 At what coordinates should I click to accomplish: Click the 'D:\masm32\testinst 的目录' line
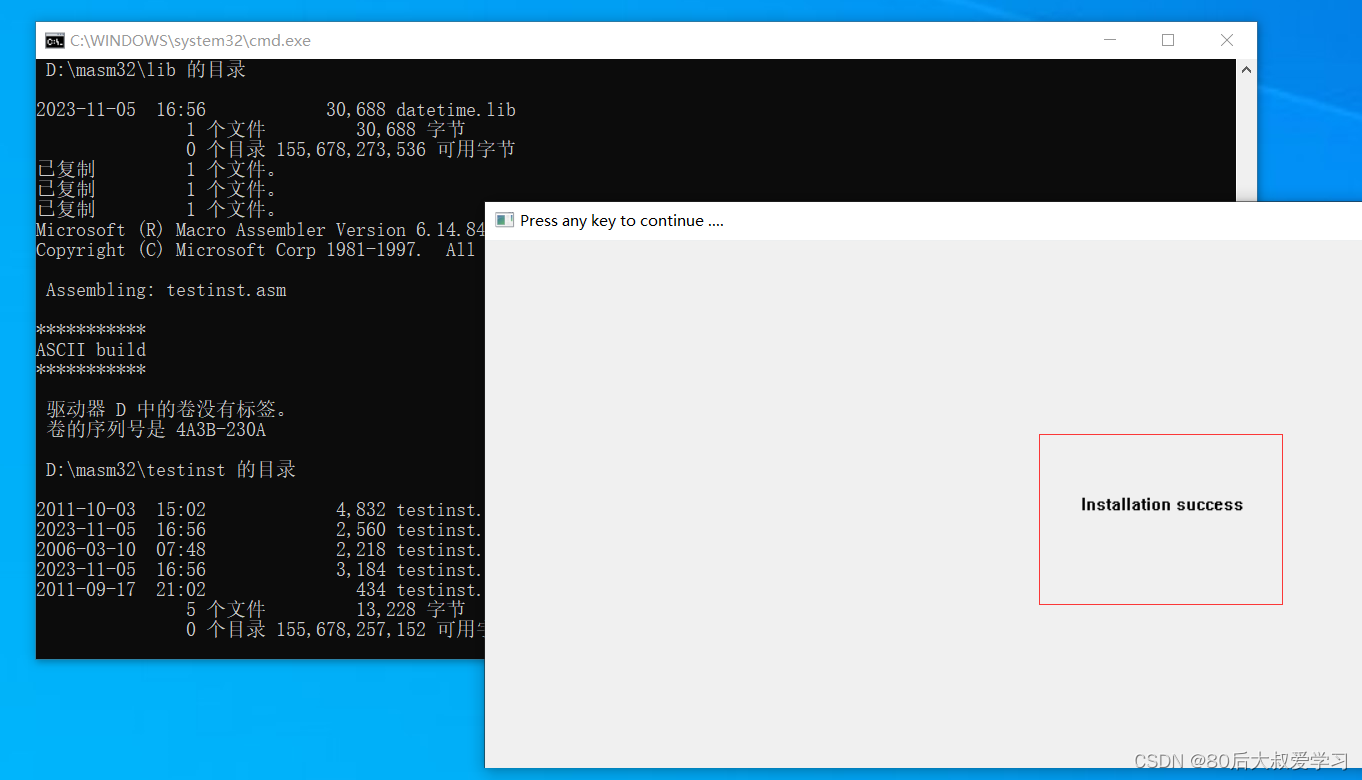(171, 470)
